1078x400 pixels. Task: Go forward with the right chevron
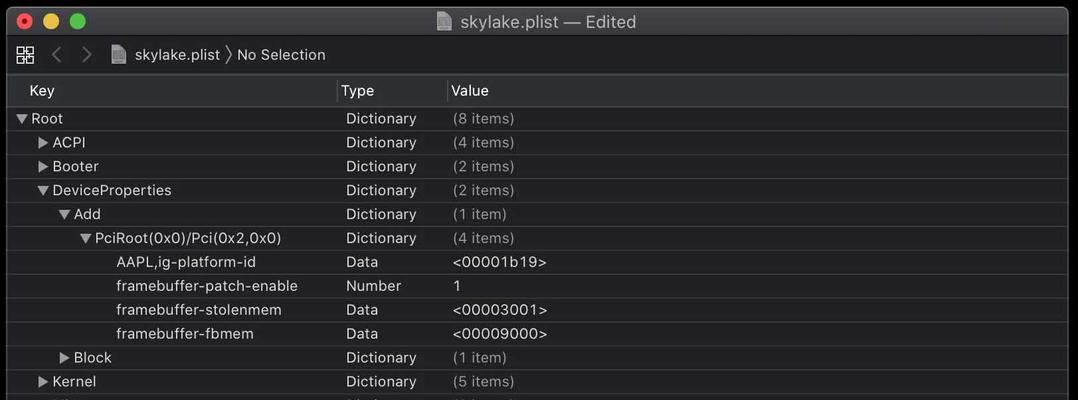87,55
